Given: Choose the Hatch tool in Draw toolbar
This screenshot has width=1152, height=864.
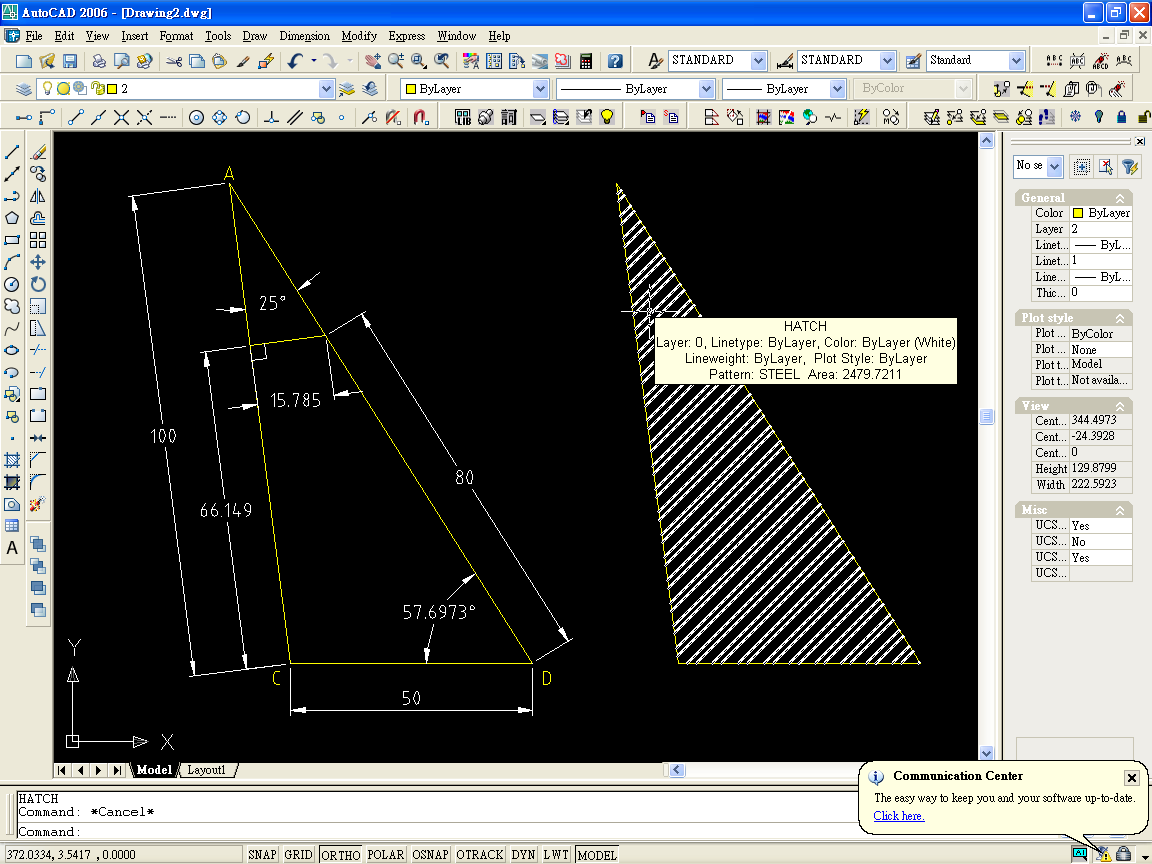Looking at the screenshot, I should point(12,461).
